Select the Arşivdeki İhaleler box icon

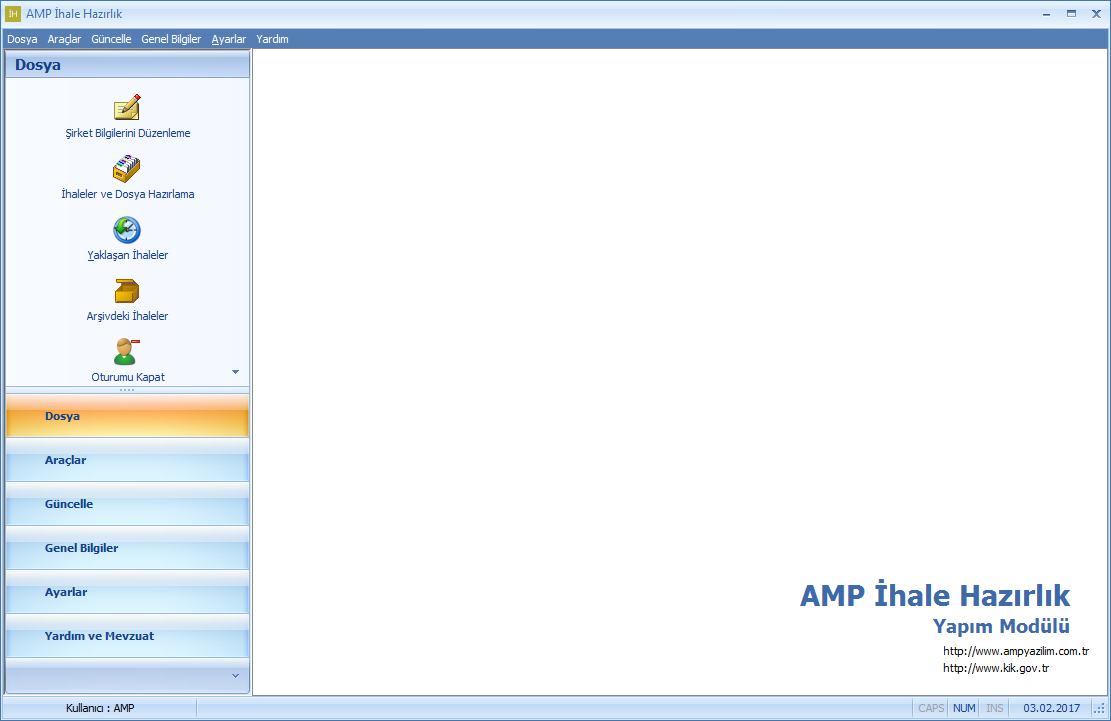(x=127, y=291)
